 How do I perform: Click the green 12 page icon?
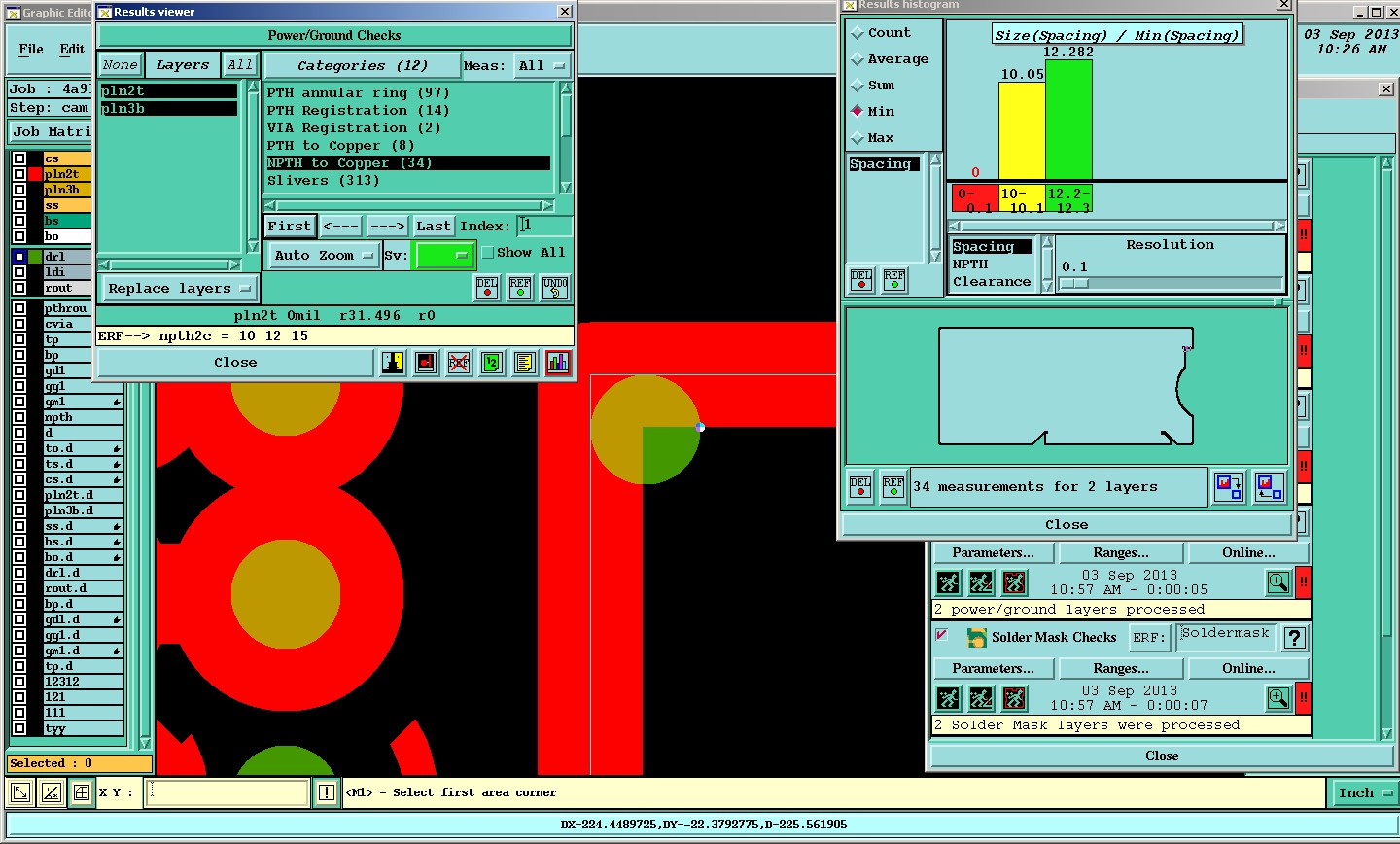point(492,363)
